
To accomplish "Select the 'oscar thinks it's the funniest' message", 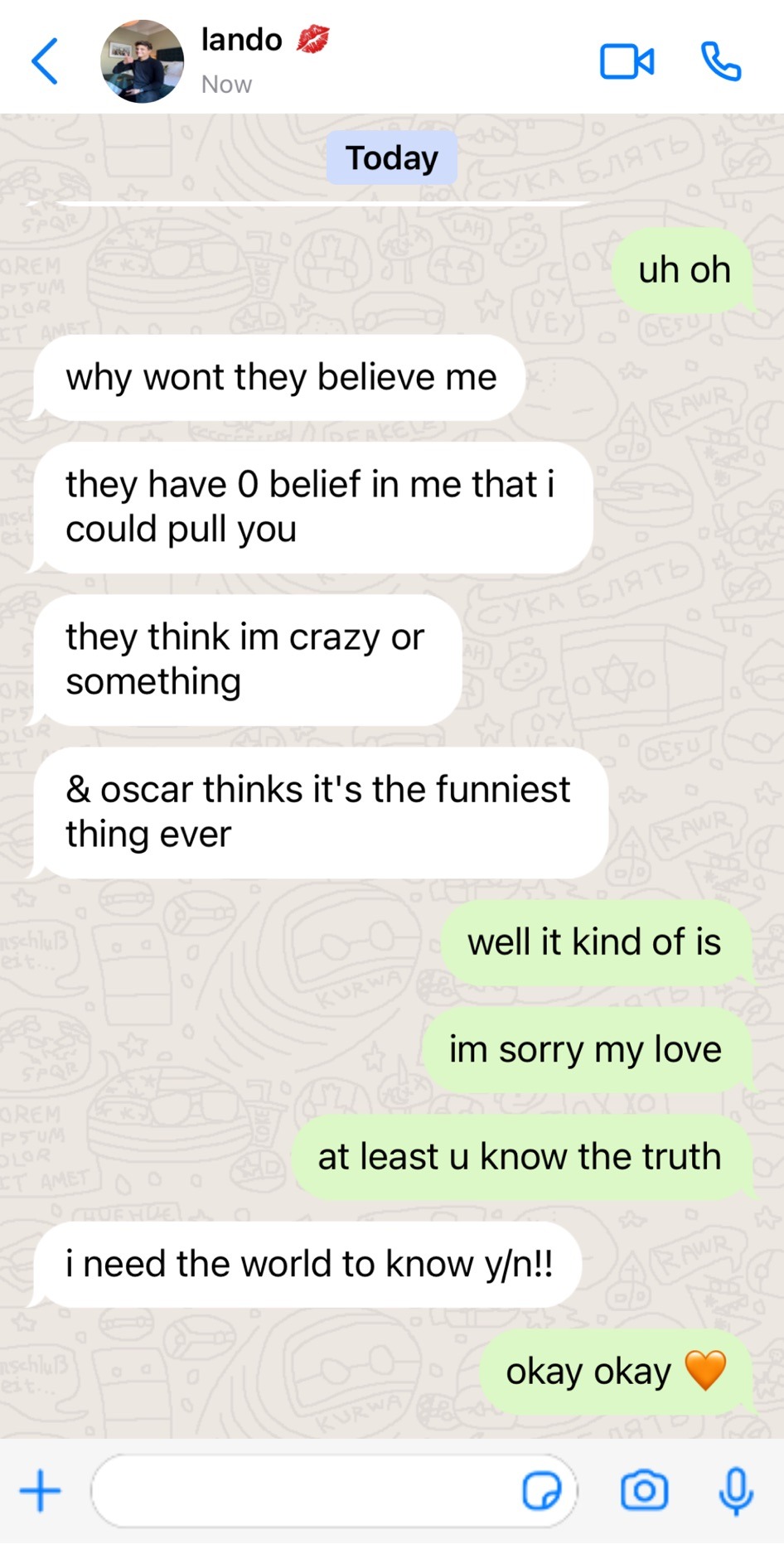I will [319, 812].
